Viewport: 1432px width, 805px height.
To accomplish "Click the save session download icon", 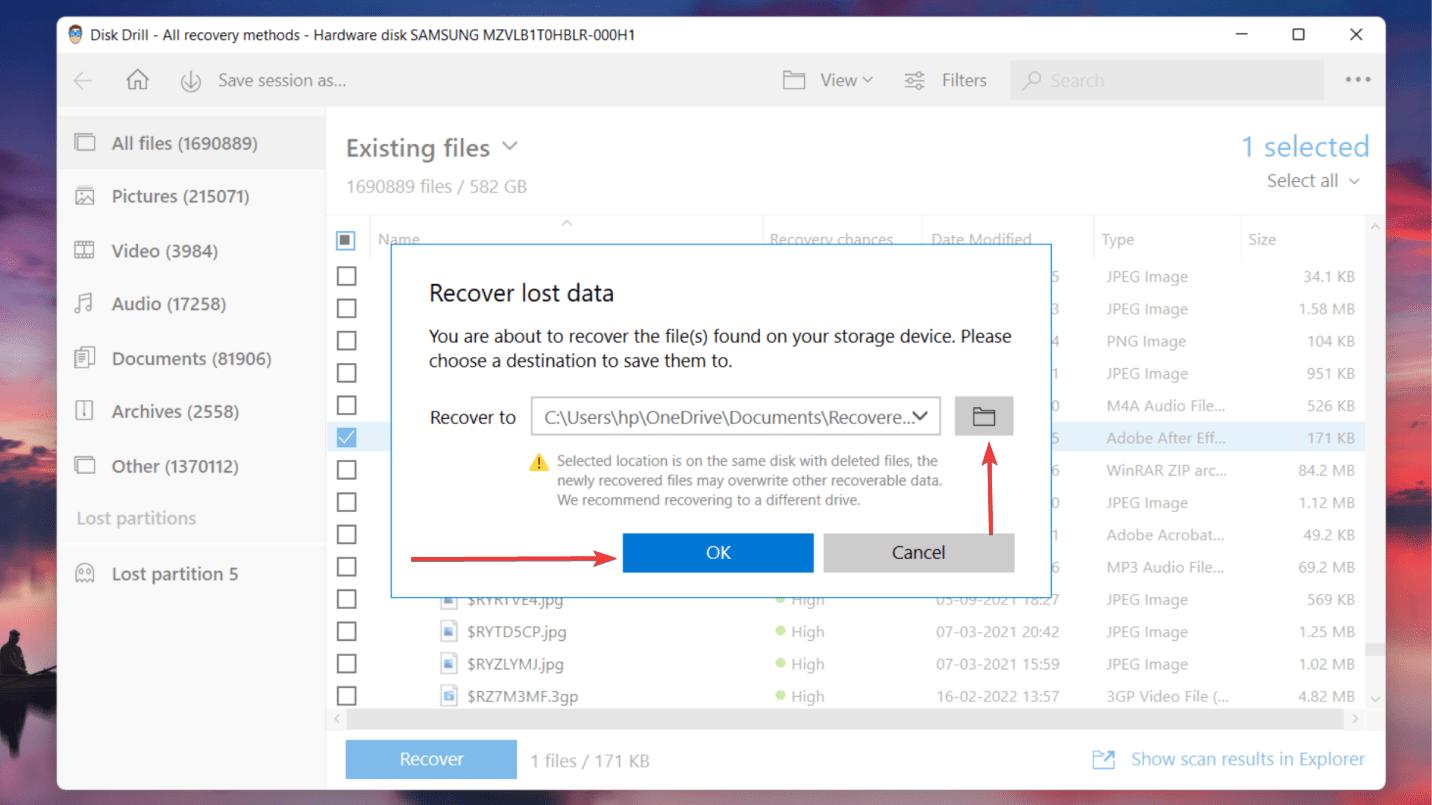I will [191, 81].
